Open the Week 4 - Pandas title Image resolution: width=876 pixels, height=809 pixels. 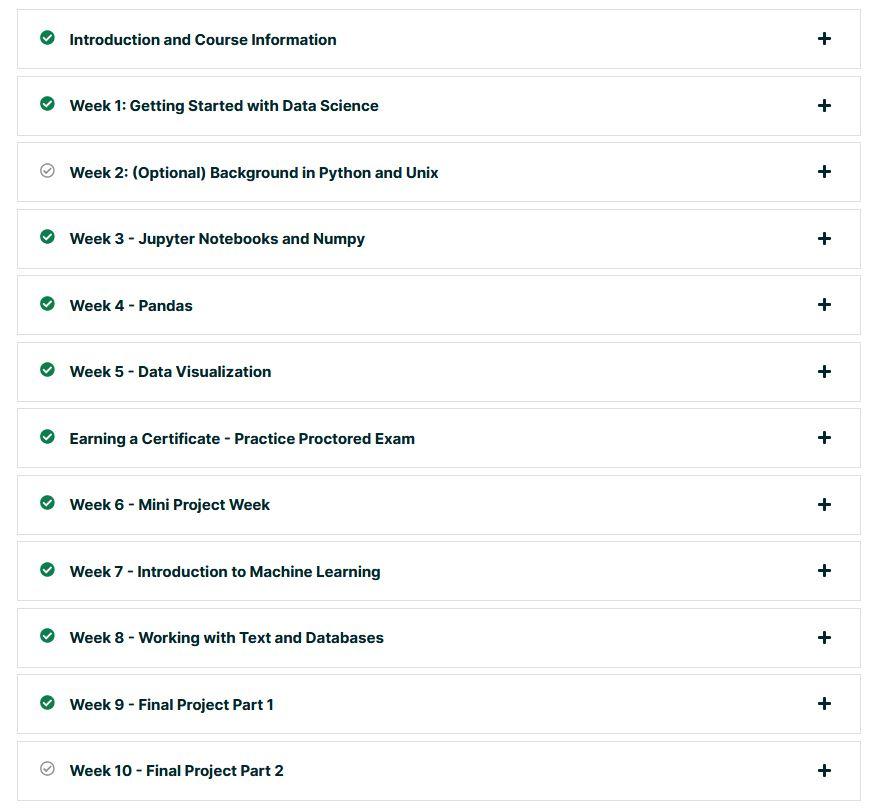pyautogui.click(x=131, y=306)
